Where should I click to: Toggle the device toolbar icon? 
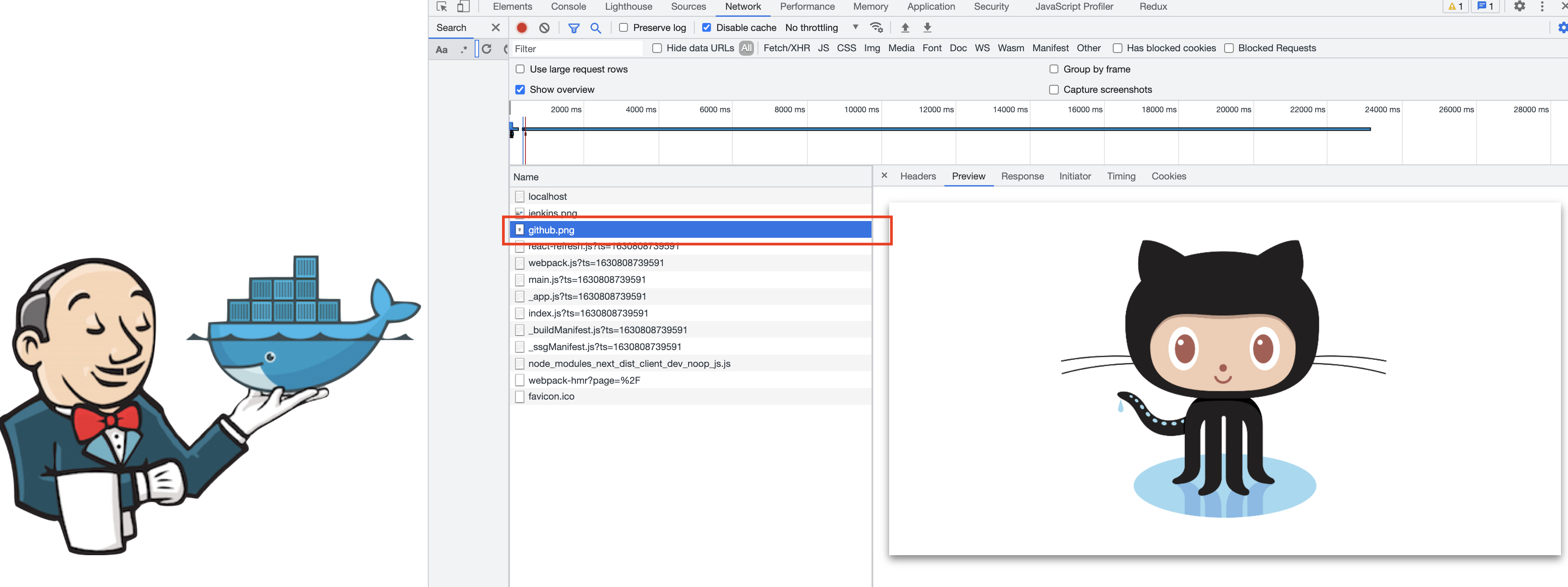click(463, 7)
